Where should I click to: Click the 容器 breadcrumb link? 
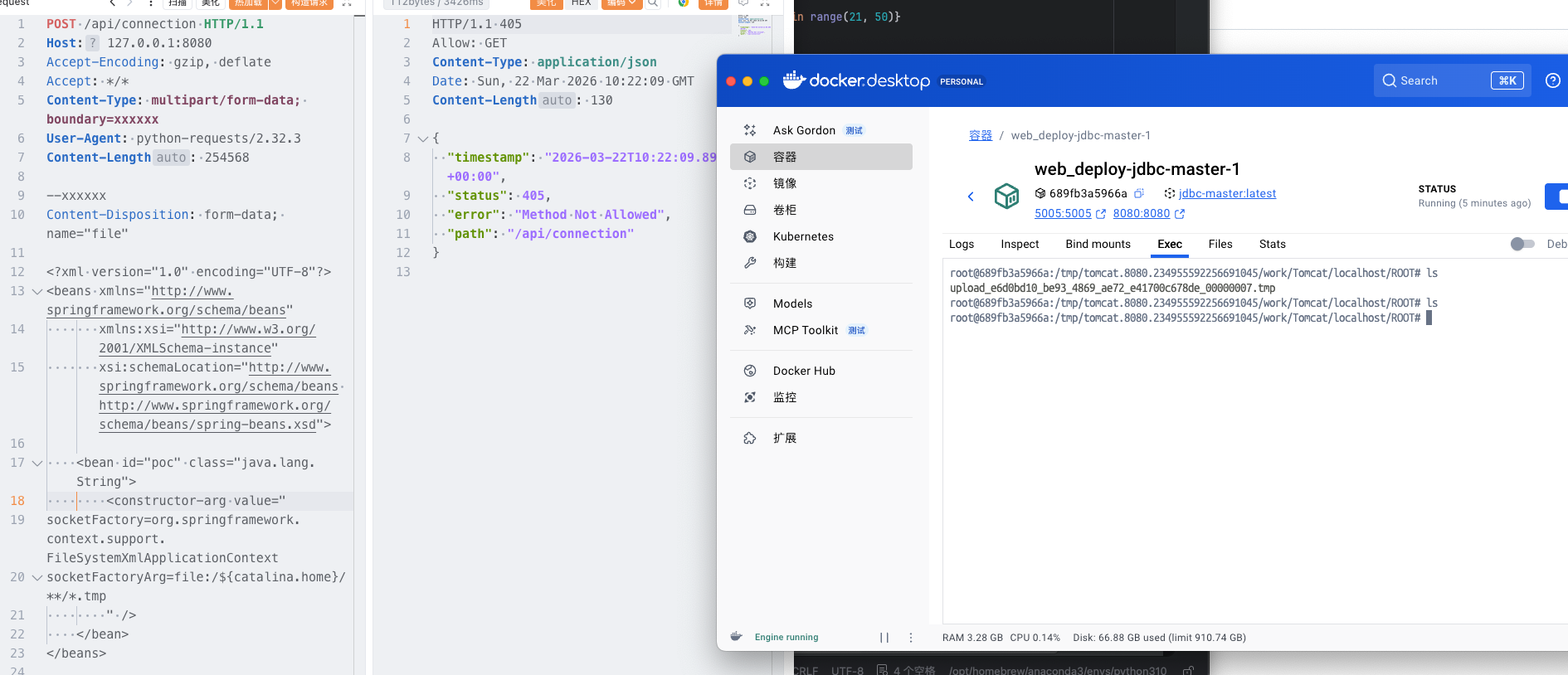[x=981, y=135]
